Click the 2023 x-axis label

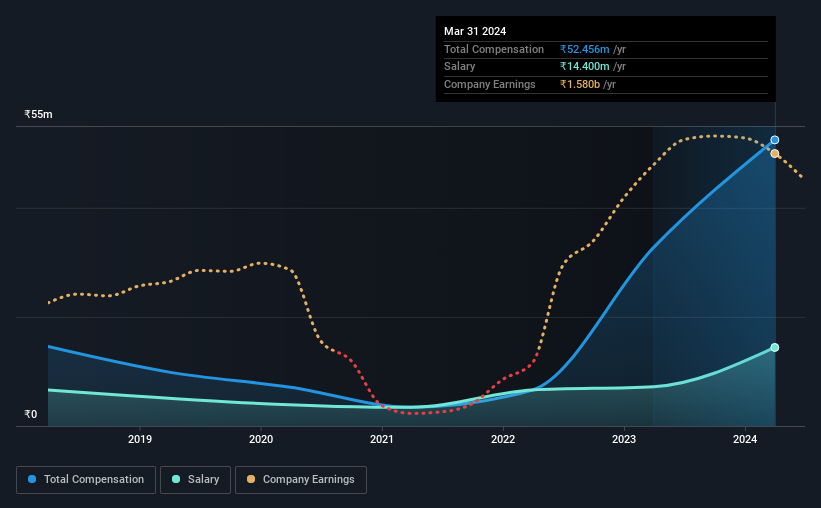[624, 439]
